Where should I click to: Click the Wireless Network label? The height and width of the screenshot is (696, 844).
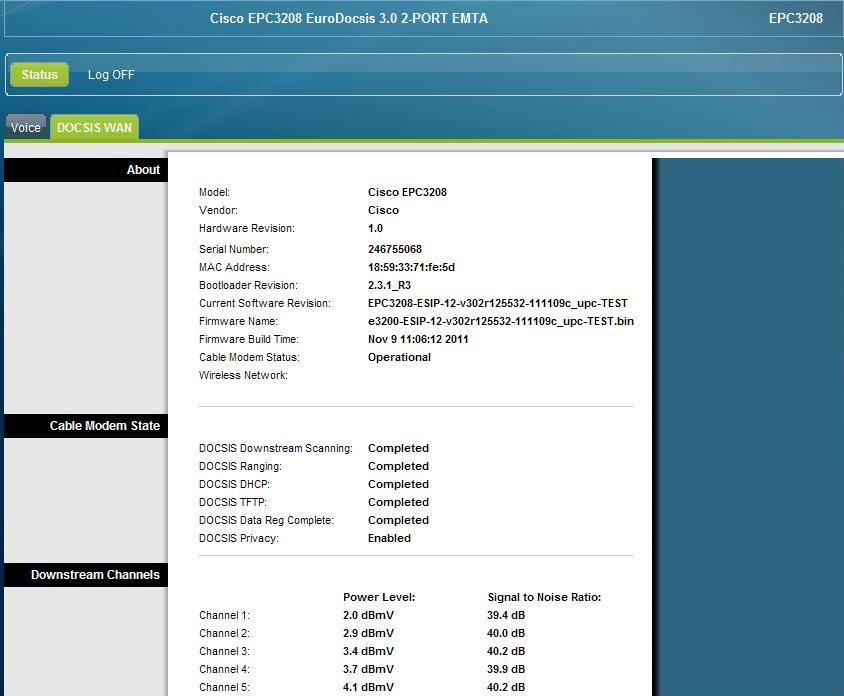pos(243,375)
